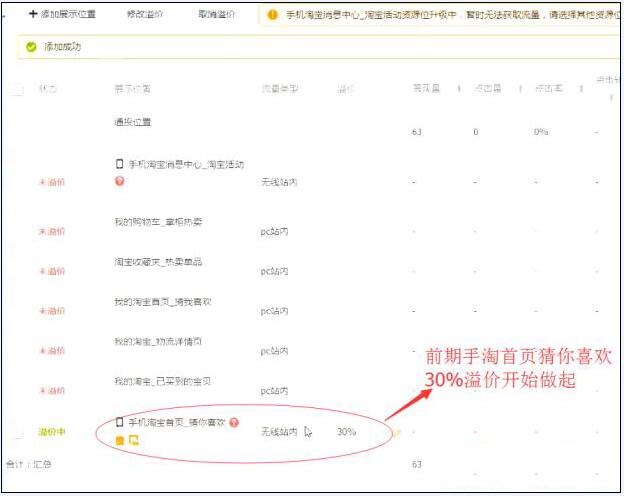This screenshot has width=624, height=496.
Task: Click phone icon beside 手机淘宝首页_猜你喜欢
Action: coord(119,422)
